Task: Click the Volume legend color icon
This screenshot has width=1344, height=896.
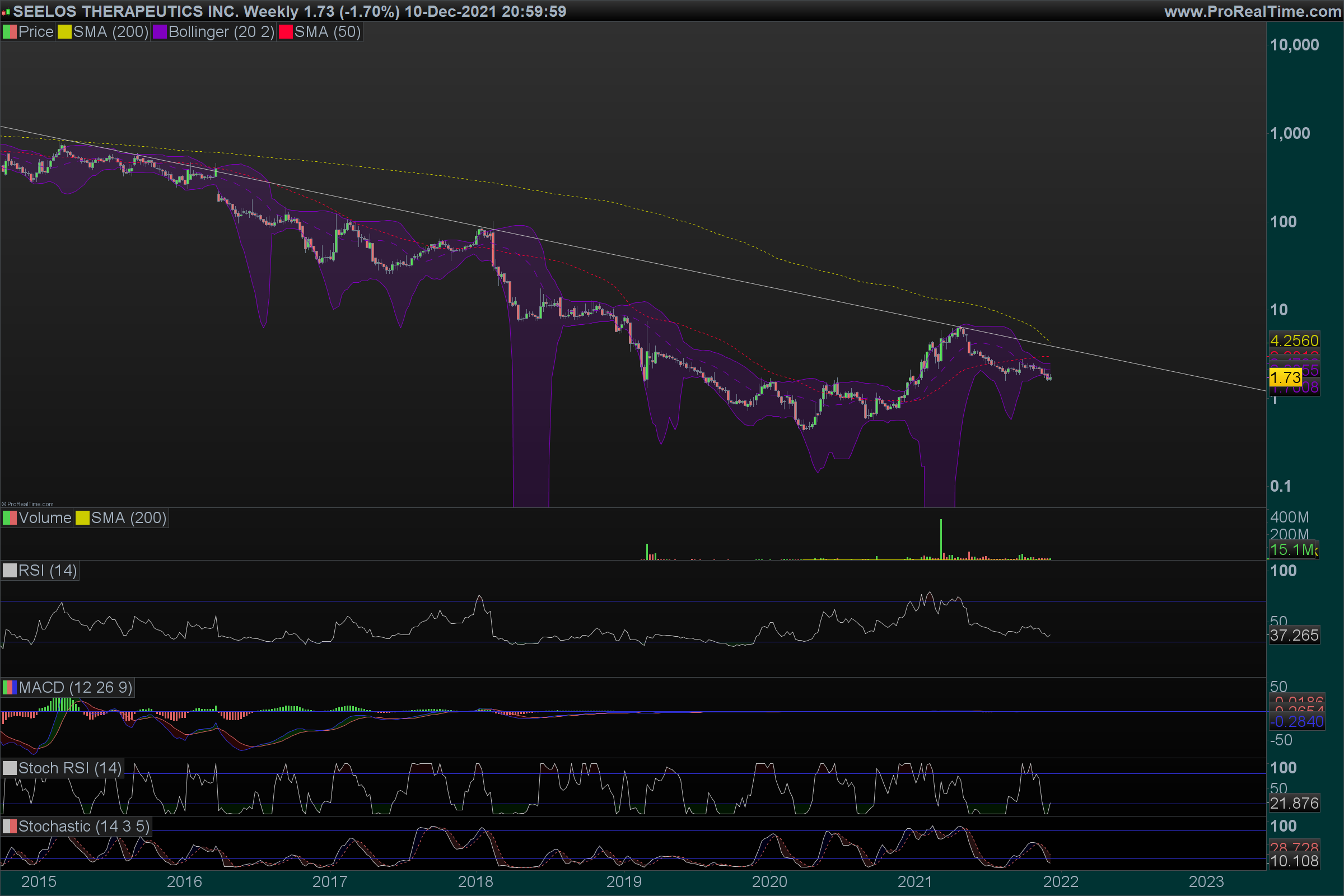Action: pos(10,519)
